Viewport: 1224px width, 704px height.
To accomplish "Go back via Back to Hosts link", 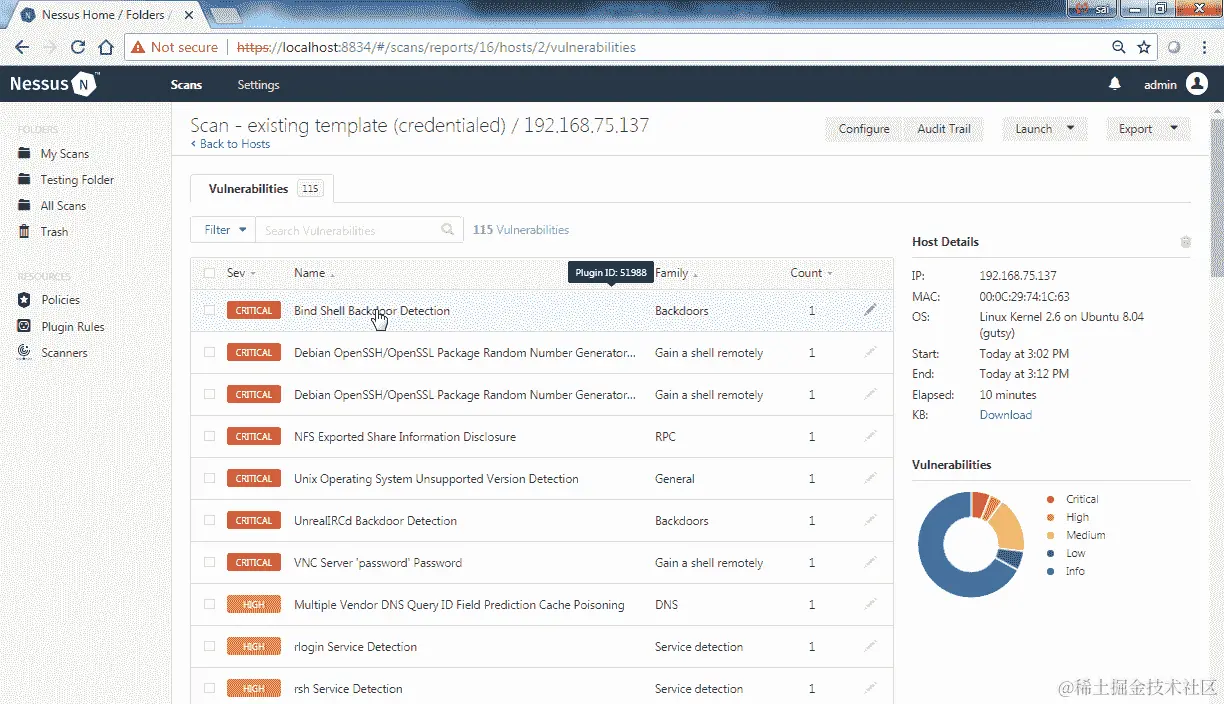I will coord(230,144).
